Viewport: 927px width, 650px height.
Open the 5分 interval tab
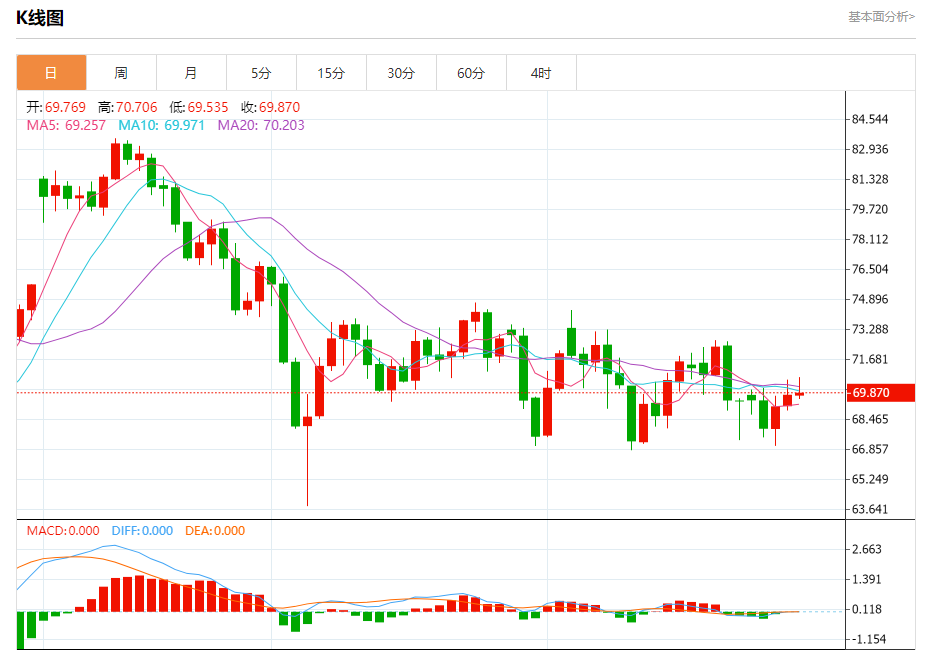coord(261,73)
